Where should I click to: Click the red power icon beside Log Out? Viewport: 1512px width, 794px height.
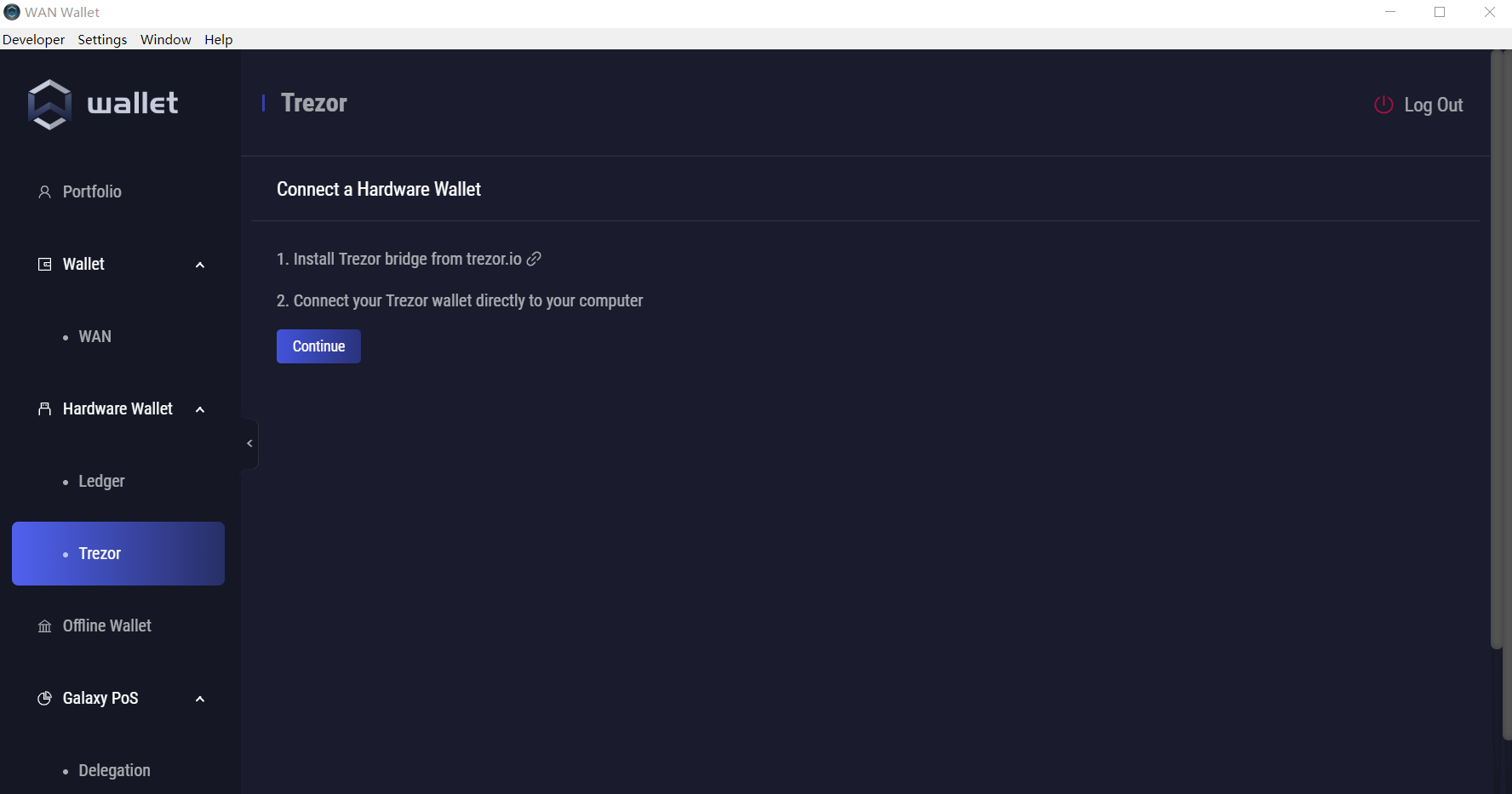click(1383, 105)
